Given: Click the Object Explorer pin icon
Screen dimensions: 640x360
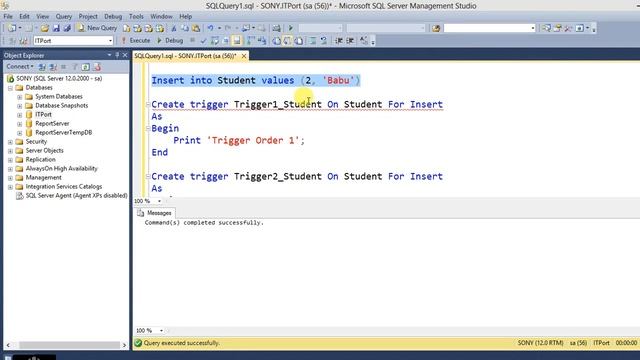Looking at the screenshot, I should pyautogui.click(x=117, y=55).
